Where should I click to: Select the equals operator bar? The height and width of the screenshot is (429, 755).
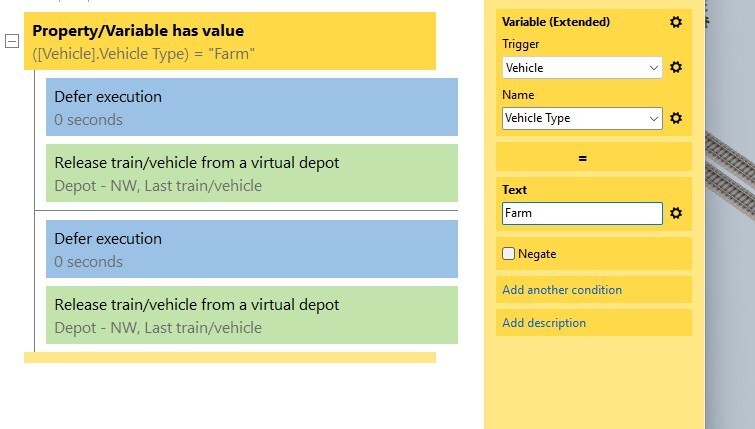[594, 158]
